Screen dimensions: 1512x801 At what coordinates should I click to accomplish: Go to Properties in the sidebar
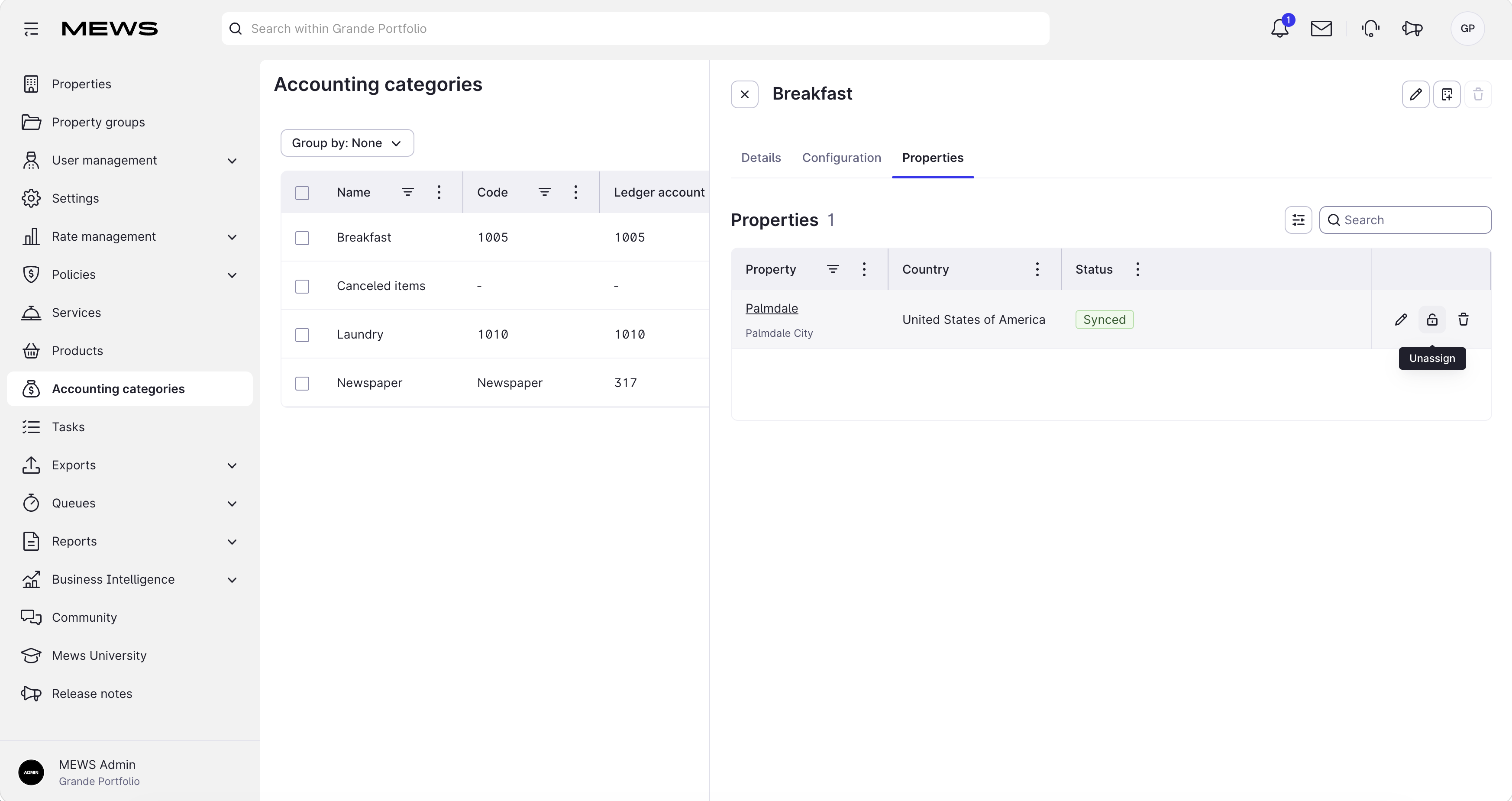(x=130, y=84)
